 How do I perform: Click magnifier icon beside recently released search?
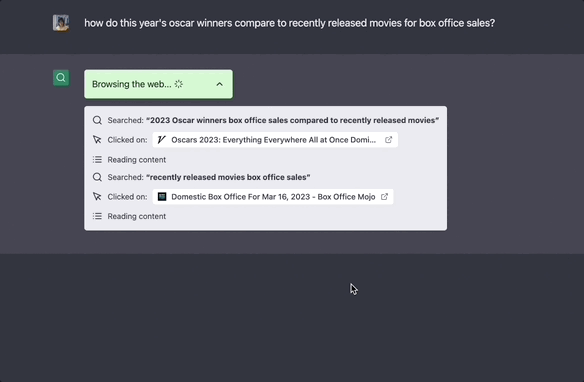97,177
